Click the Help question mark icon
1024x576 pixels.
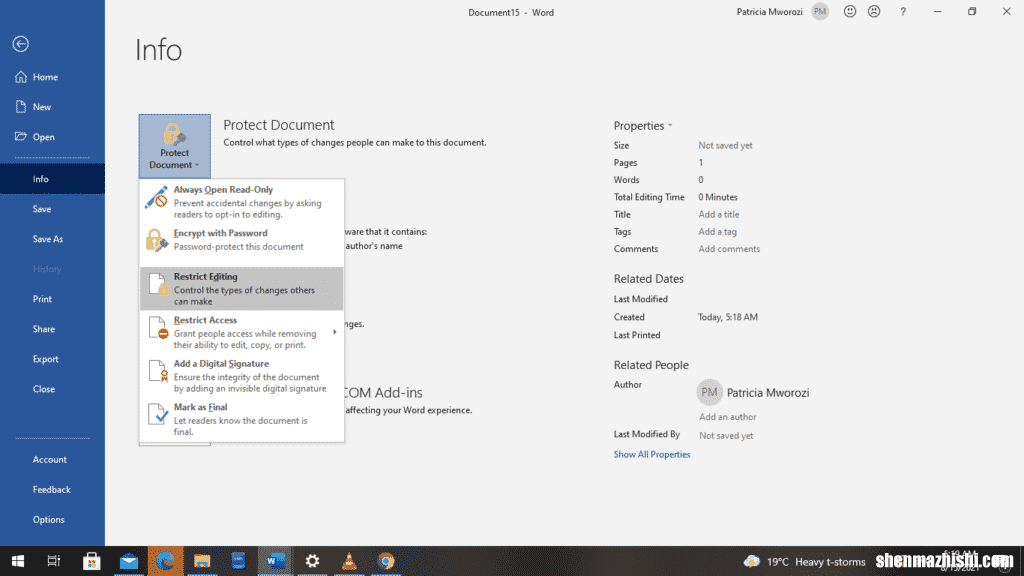click(903, 12)
